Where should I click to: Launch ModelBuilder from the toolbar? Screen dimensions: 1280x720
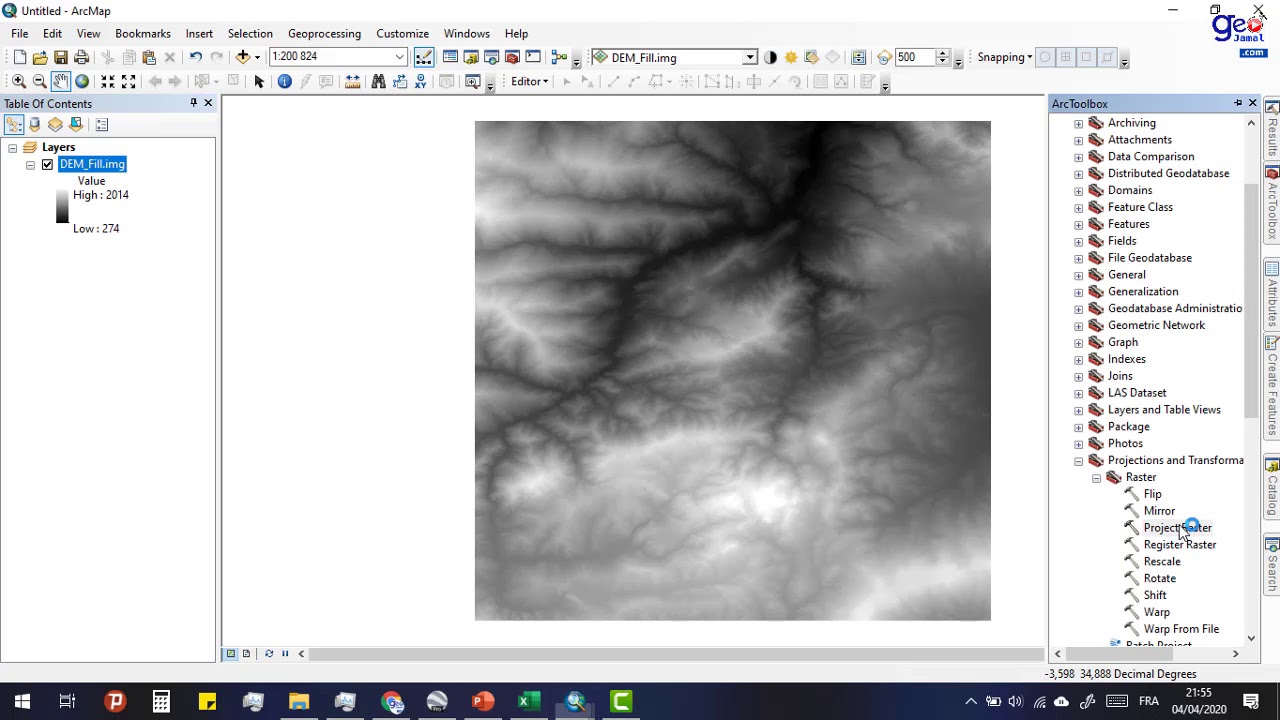pyautogui.click(x=559, y=57)
